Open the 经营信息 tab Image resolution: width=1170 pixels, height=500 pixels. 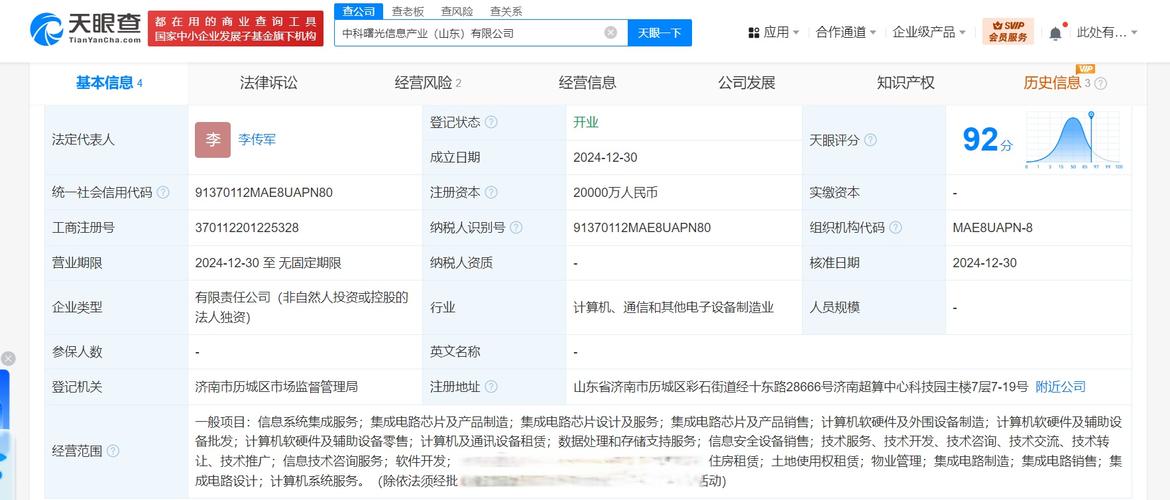point(587,83)
